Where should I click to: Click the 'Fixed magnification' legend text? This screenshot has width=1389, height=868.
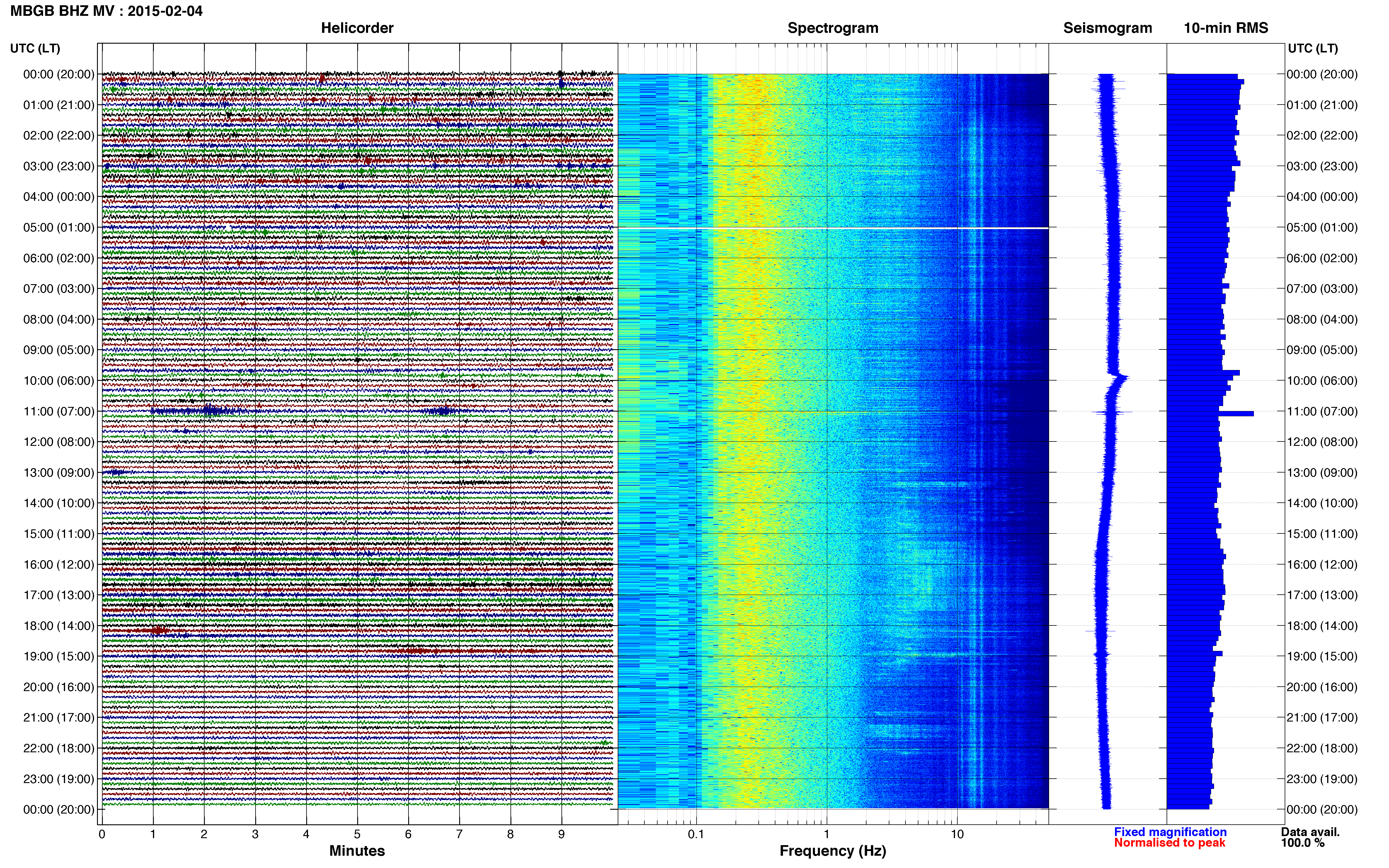(x=1170, y=832)
